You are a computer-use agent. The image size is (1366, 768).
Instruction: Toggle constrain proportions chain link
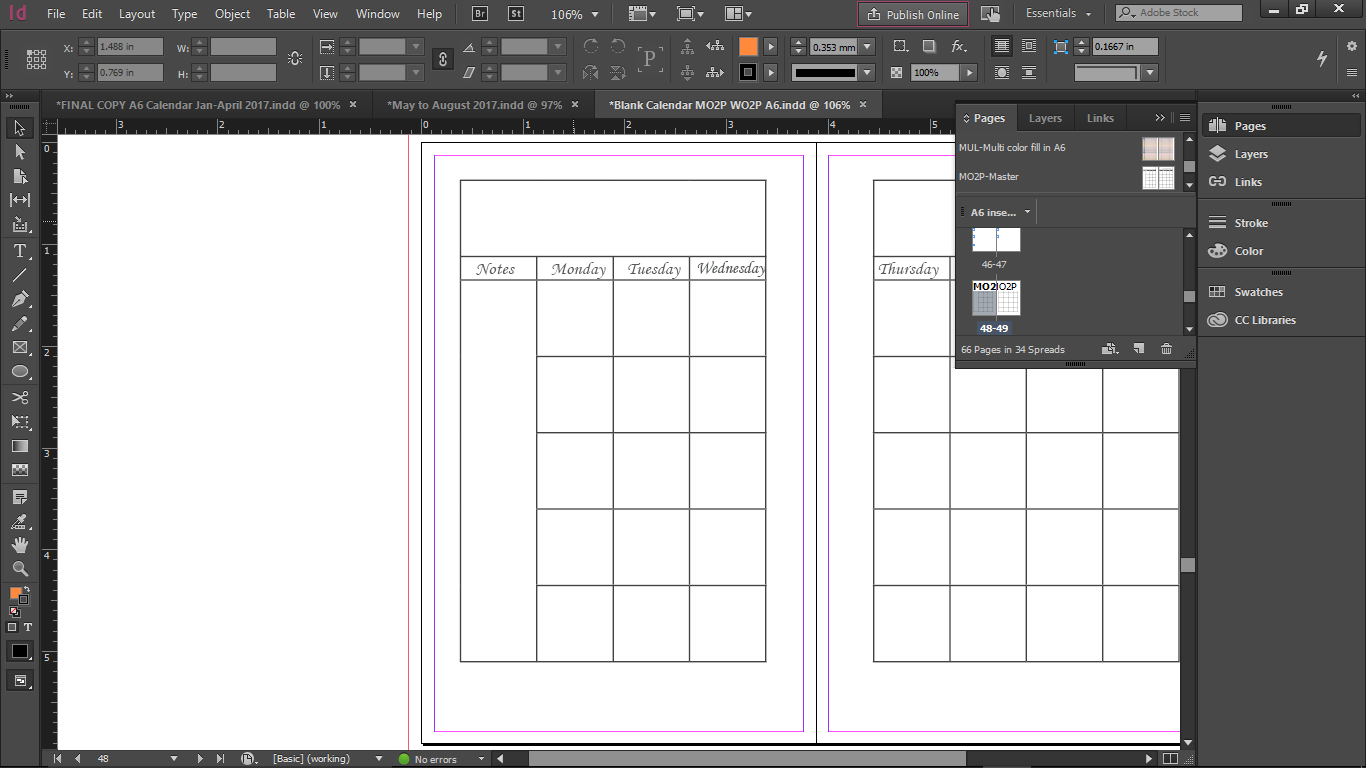tap(442, 60)
